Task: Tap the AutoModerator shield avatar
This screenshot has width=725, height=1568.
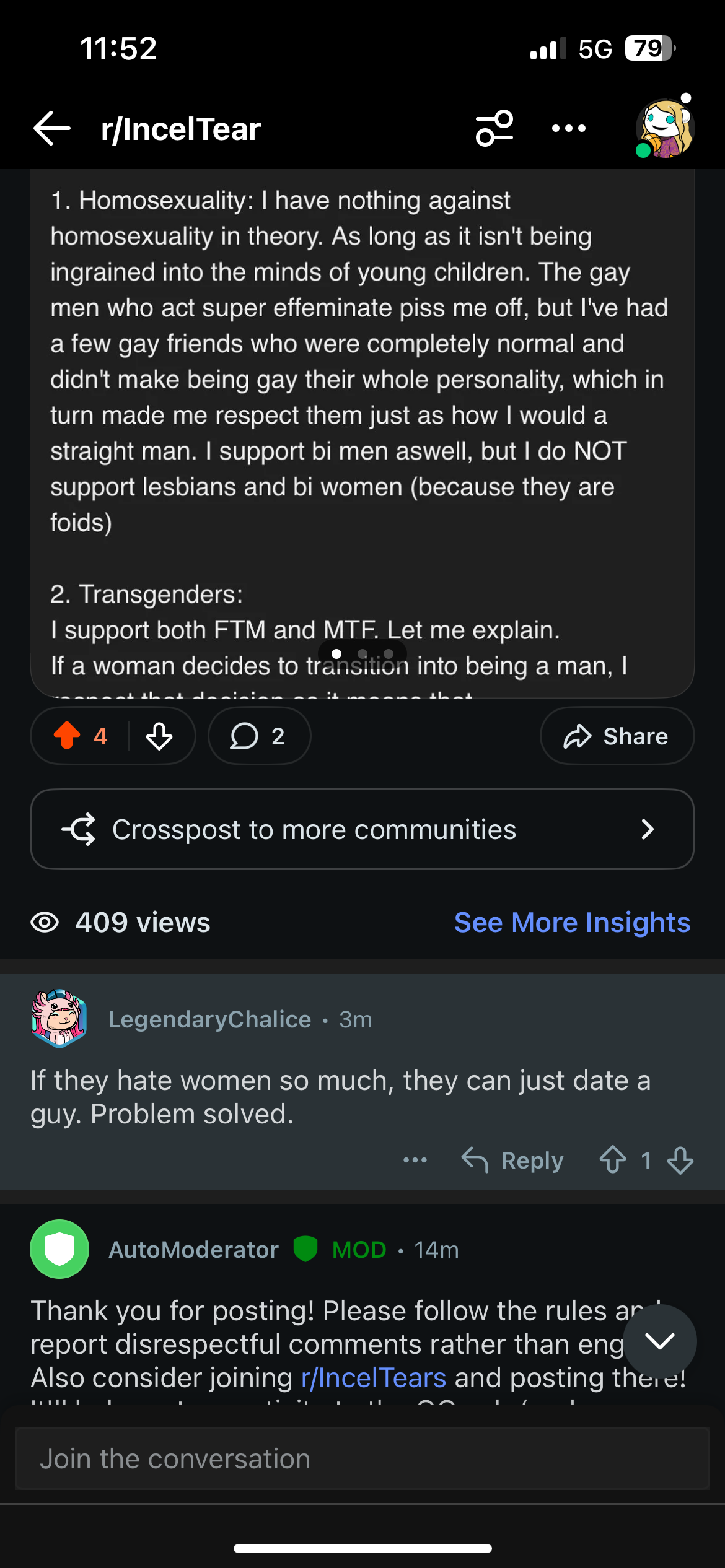Action: 59,1249
